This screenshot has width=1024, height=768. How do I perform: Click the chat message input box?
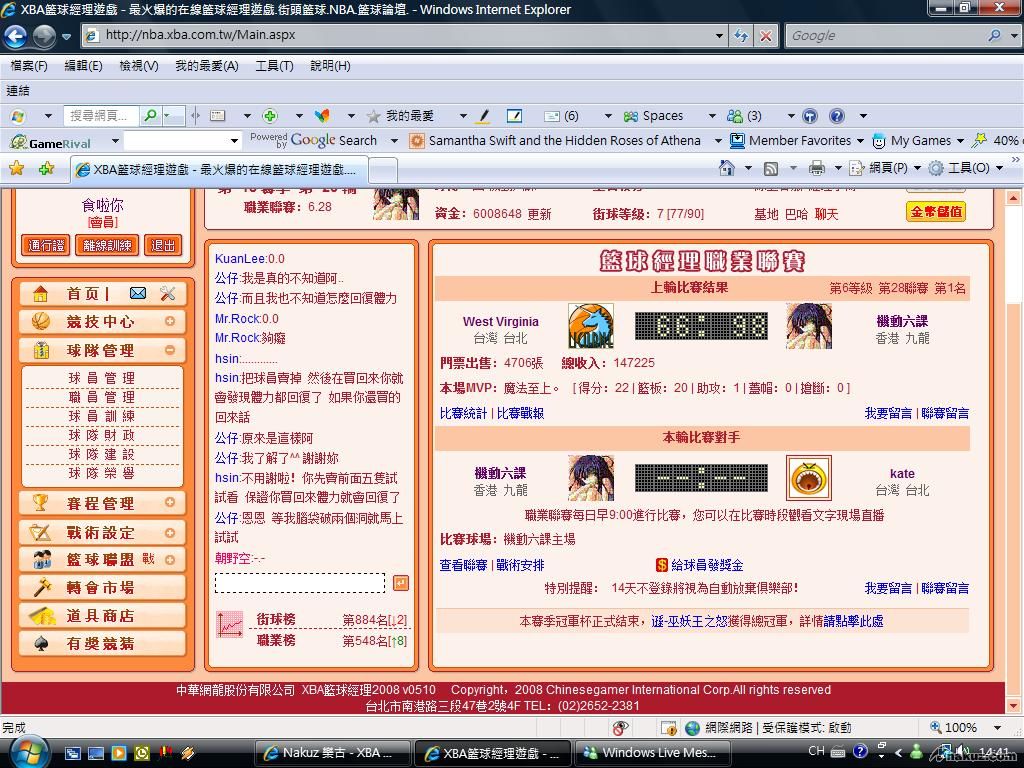300,583
